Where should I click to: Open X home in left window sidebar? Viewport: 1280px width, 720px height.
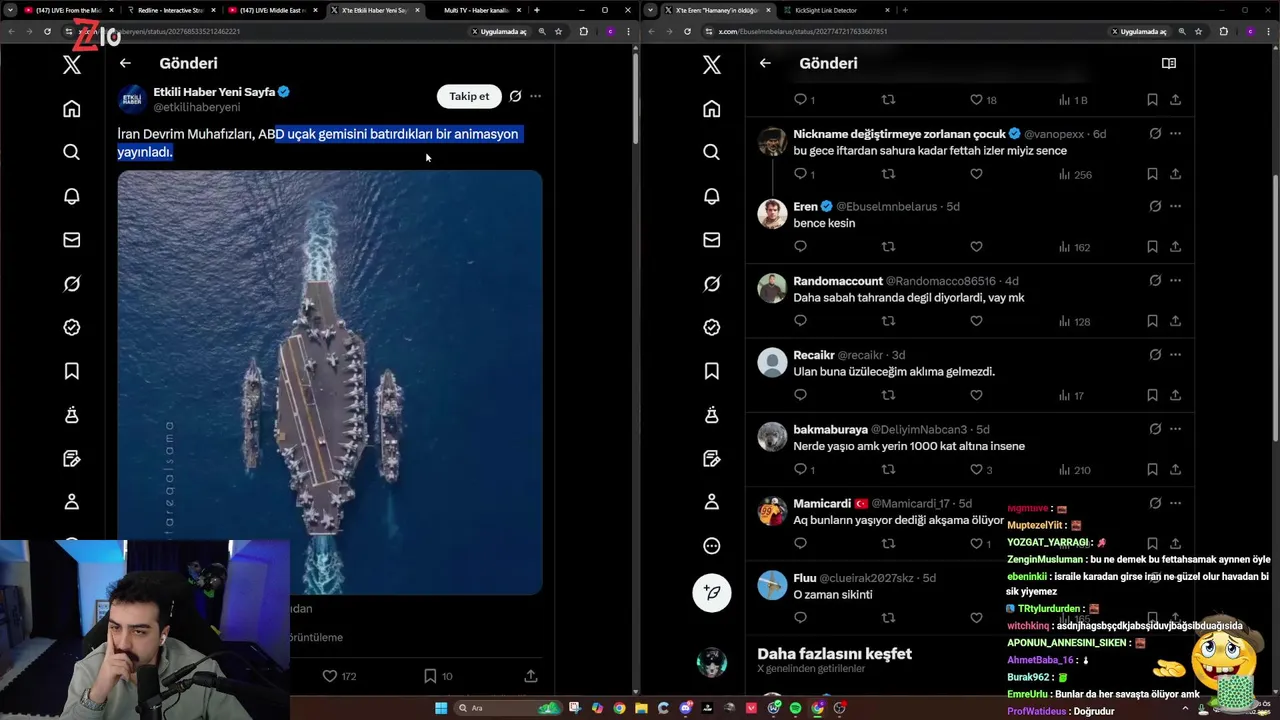coord(71,108)
